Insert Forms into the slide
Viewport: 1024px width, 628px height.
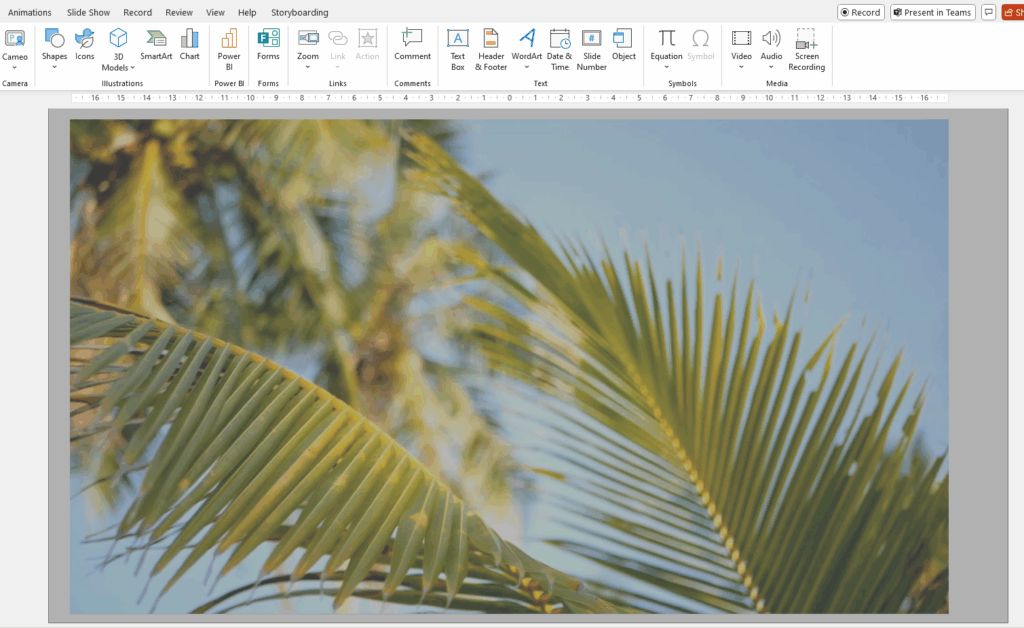pyautogui.click(x=268, y=44)
